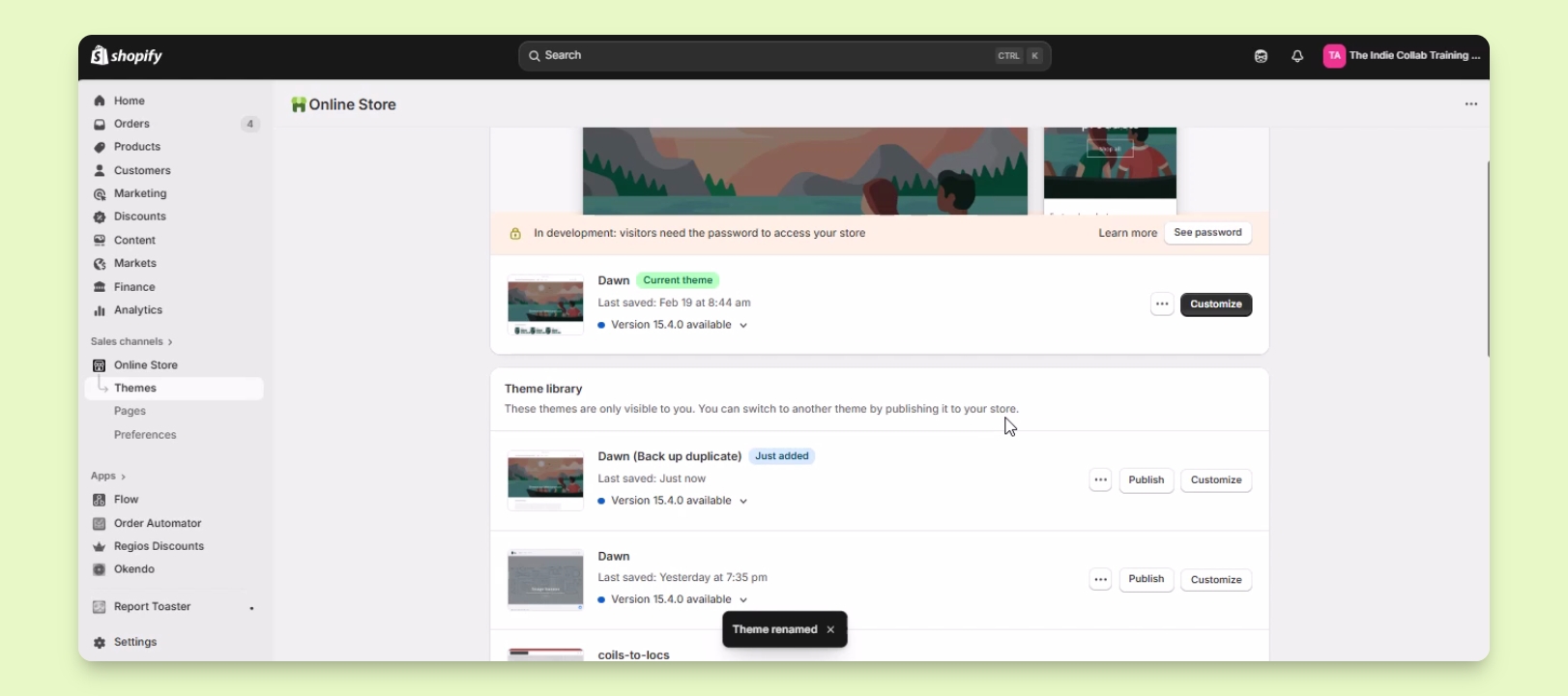This screenshot has height=696, width=1568.
Task: Click the Discounts badge icon
Action: tap(100, 217)
